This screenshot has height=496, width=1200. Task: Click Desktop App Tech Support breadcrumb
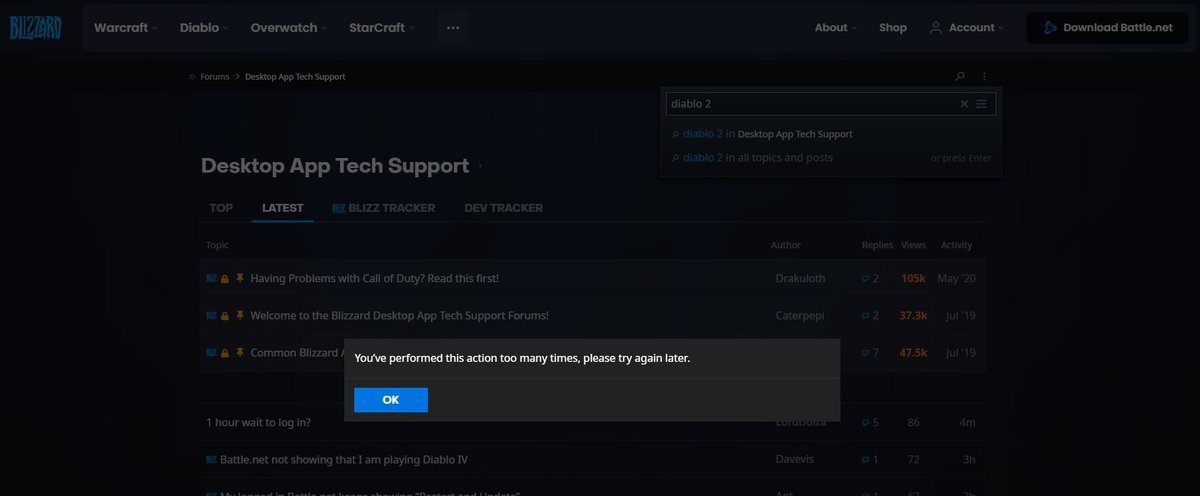click(295, 77)
